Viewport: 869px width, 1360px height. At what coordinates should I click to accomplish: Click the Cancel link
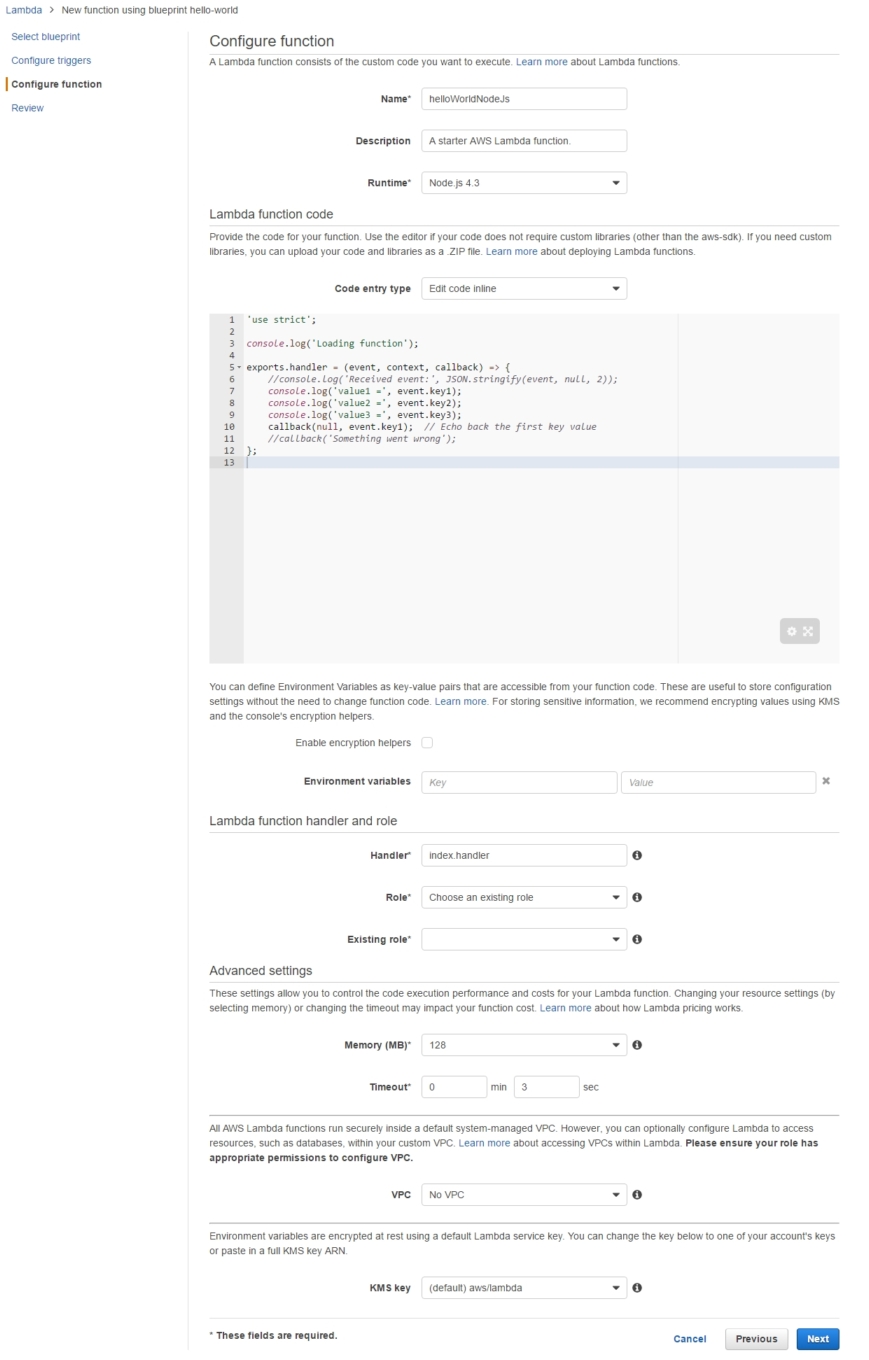coord(690,1339)
